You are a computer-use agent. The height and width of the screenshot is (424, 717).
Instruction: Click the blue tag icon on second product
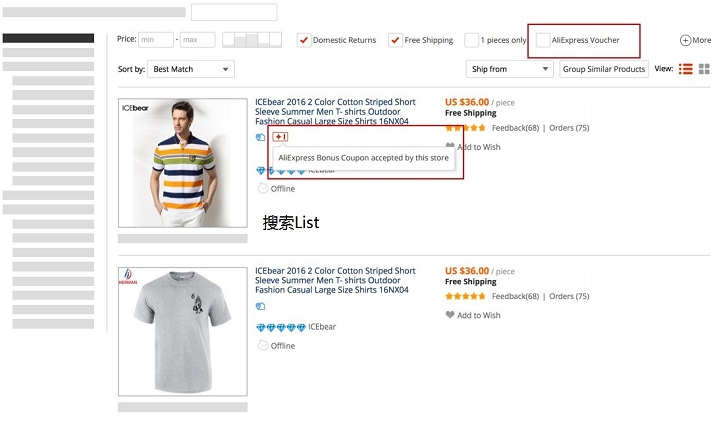pos(261,306)
